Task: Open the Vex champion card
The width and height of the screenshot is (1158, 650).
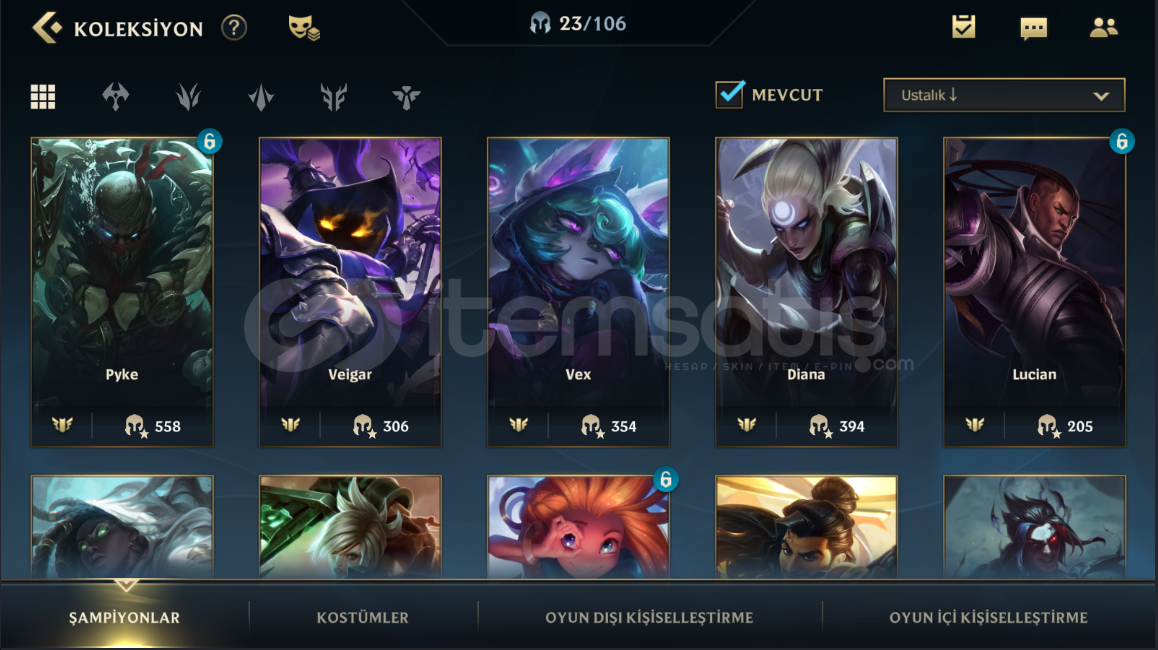Action: pos(578,292)
